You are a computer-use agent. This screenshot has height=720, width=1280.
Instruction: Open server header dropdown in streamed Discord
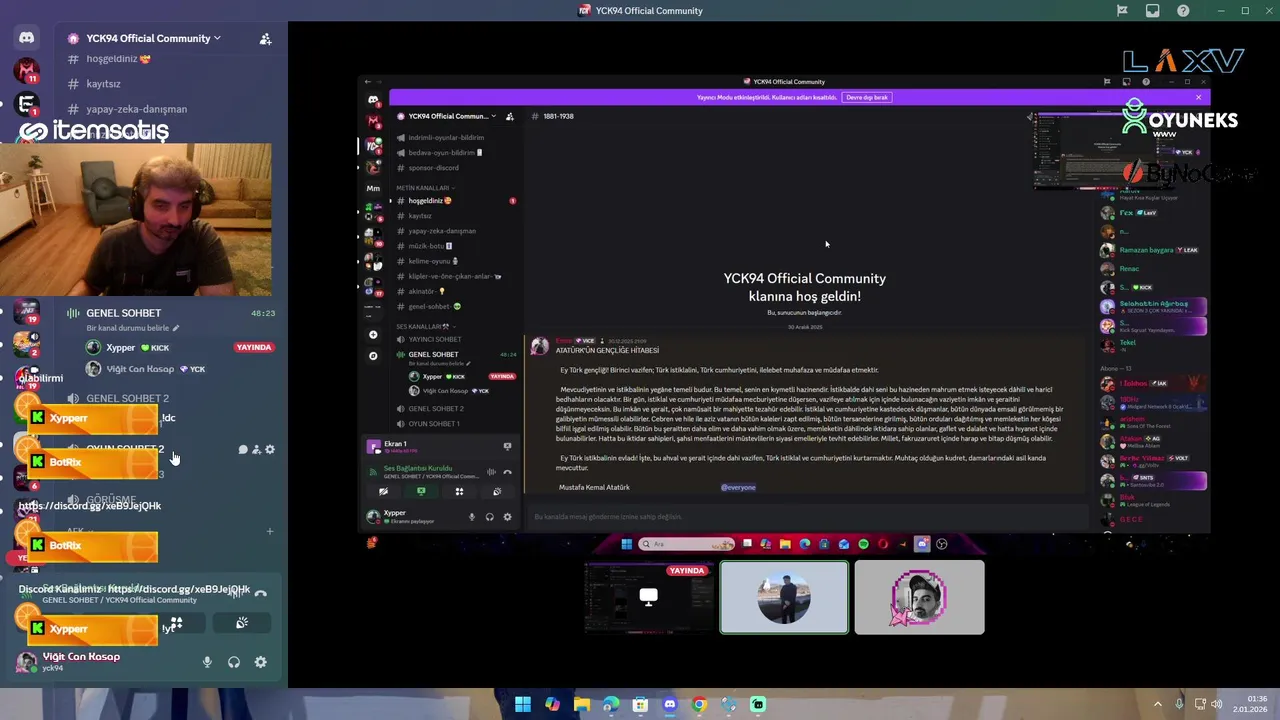pyautogui.click(x=452, y=116)
